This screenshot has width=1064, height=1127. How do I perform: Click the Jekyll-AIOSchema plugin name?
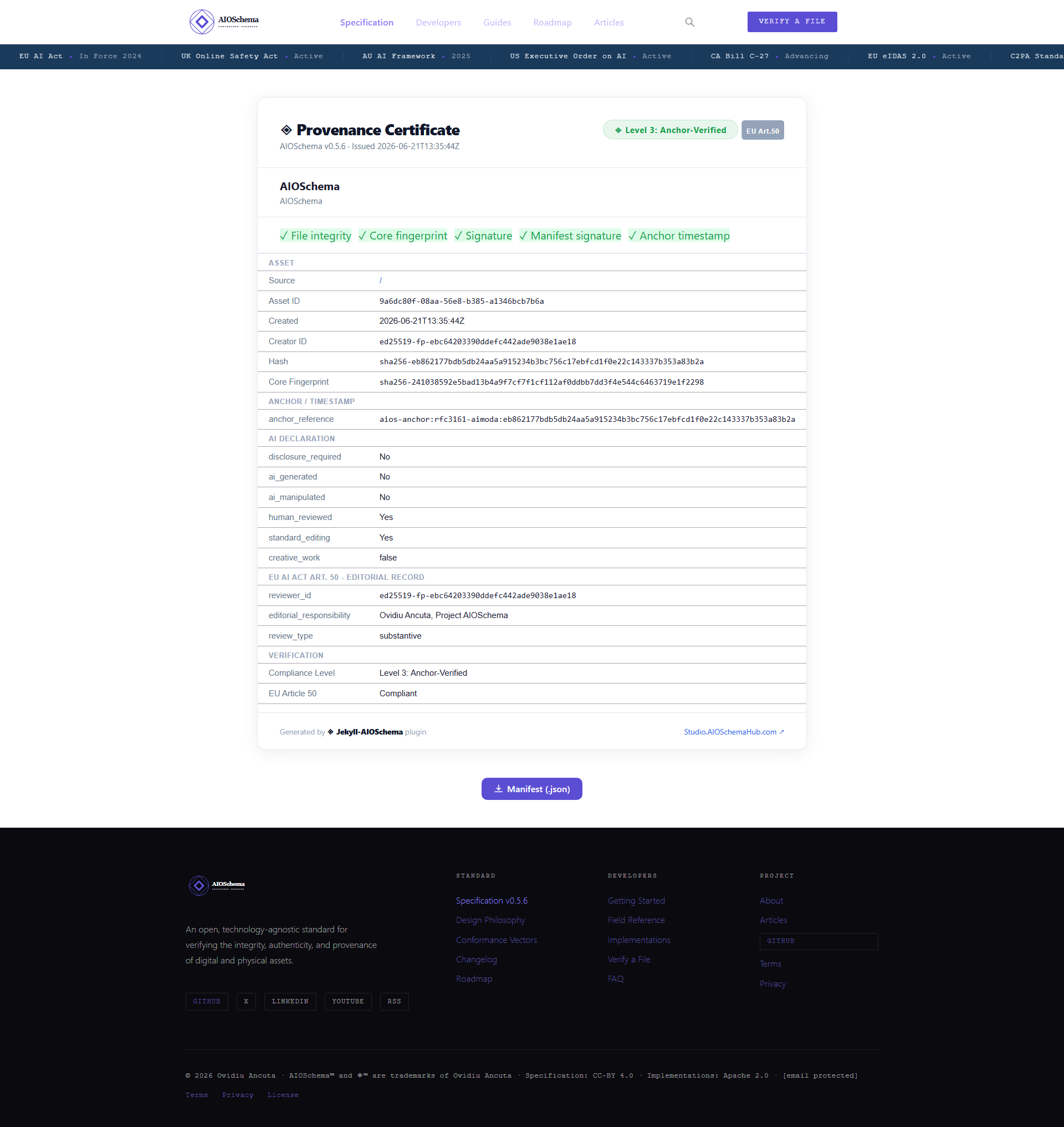point(369,732)
